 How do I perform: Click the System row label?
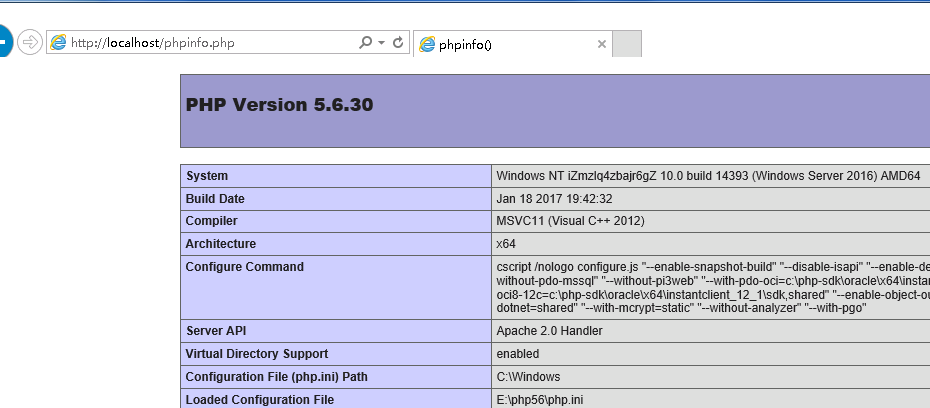tap(206, 176)
